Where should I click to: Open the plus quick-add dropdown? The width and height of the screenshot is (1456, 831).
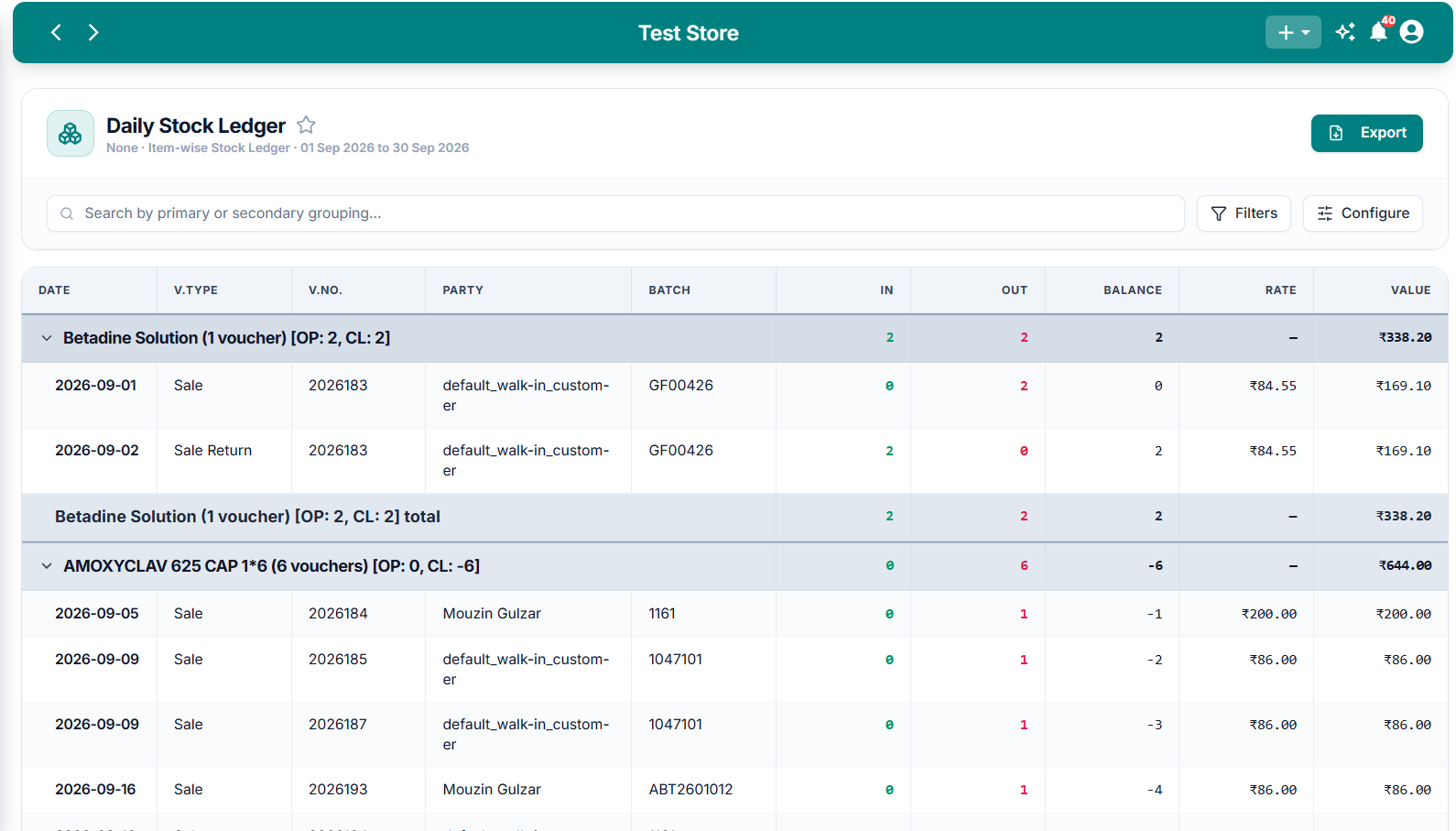tap(1293, 32)
